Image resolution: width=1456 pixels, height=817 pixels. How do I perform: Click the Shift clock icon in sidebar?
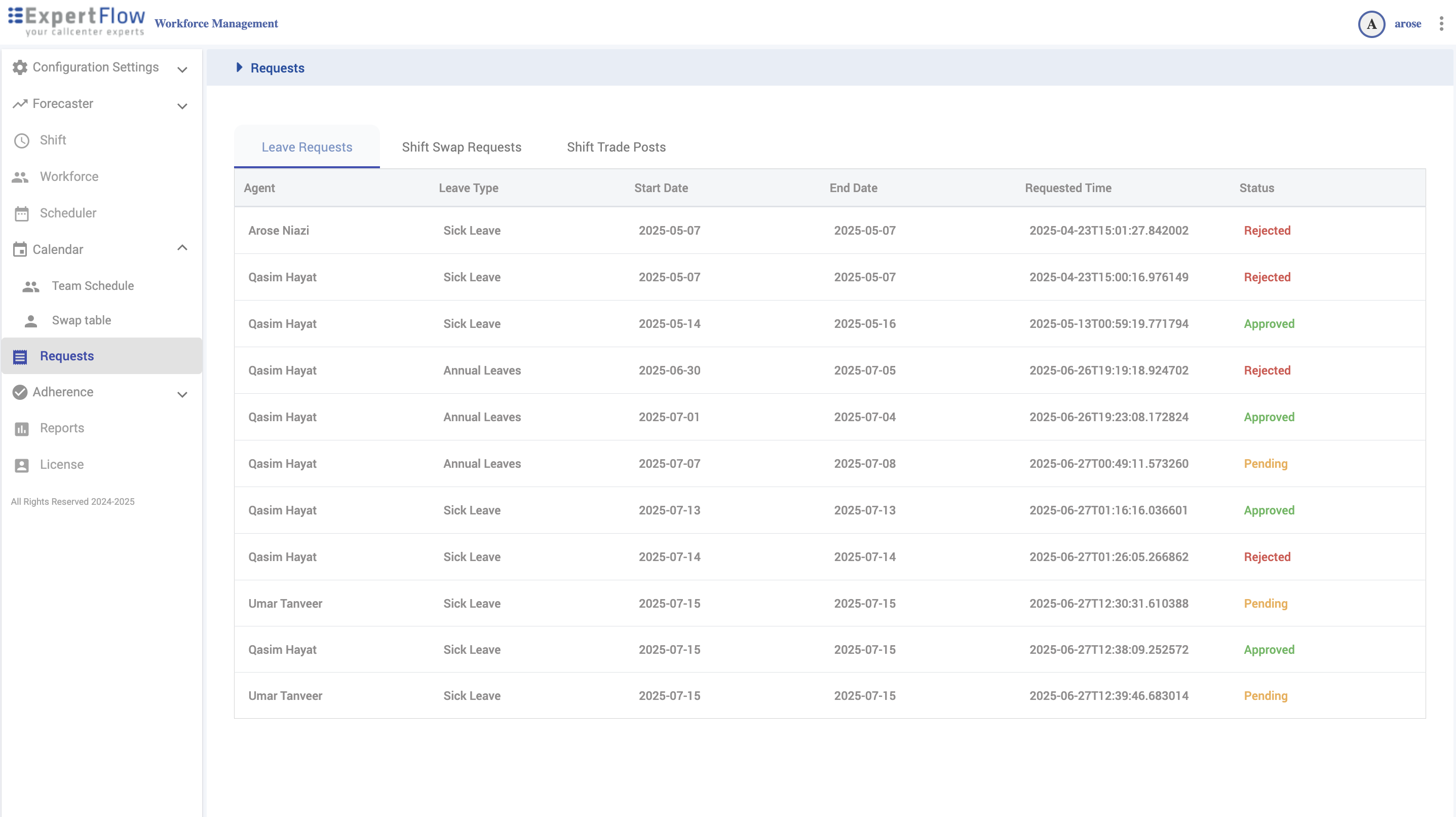pos(21,140)
